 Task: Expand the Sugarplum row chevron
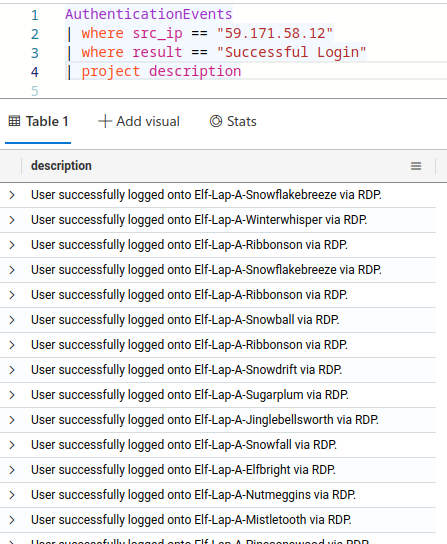pos(12,395)
